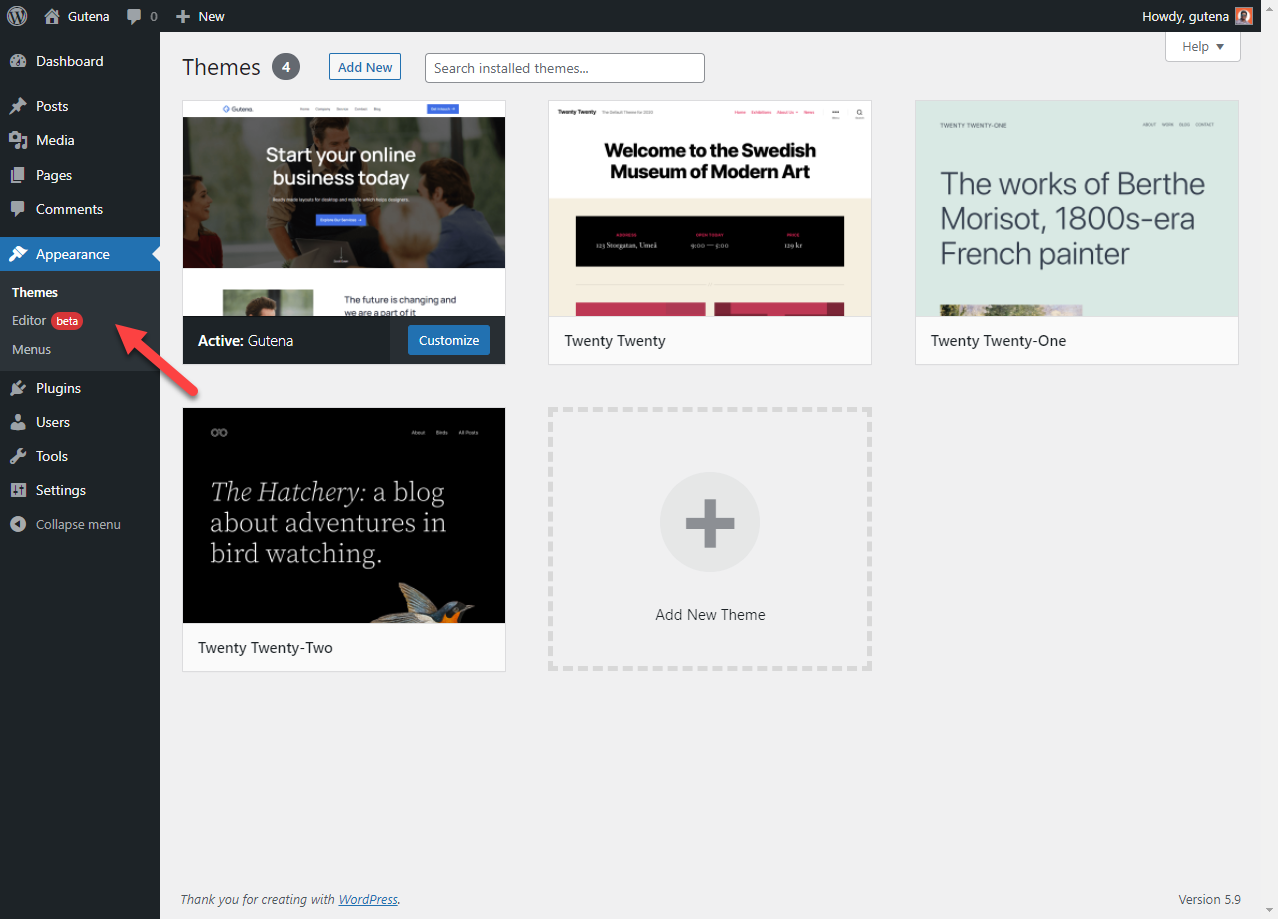Click the Active: Gutena label
The height and width of the screenshot is (919, 1278).
pos(245,341)
